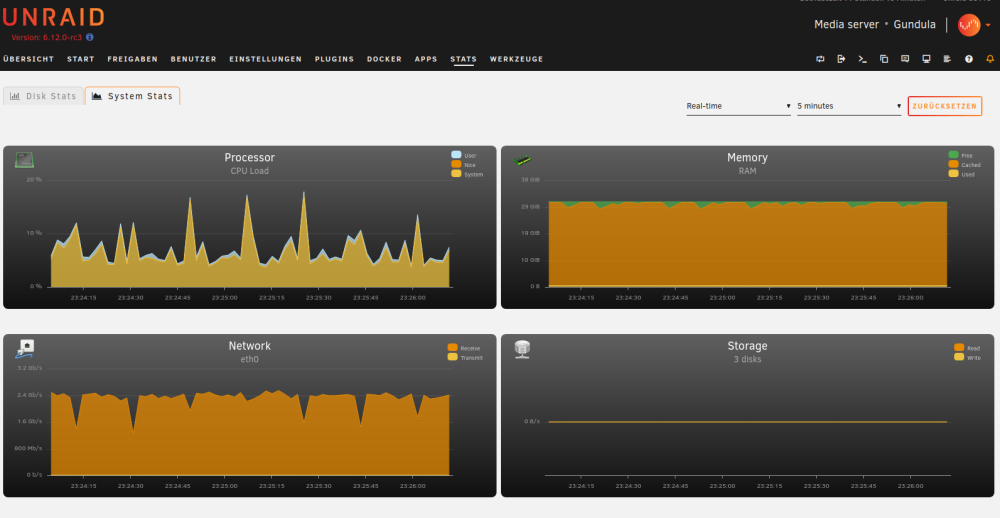Click the Disk Stats bar chart icon

(15, 96)
